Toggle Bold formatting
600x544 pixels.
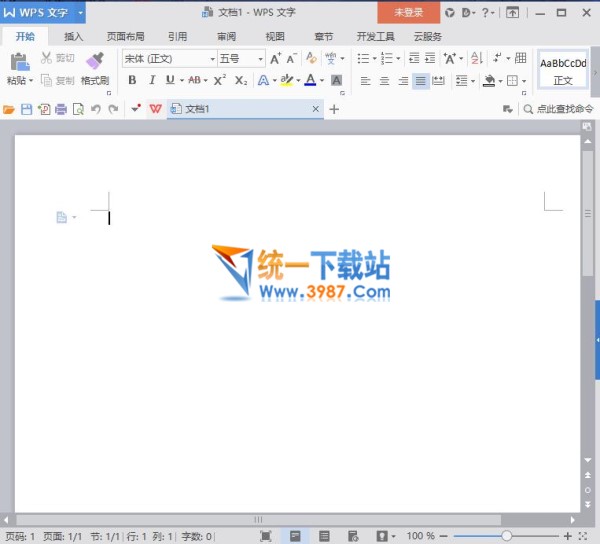tap(132, 80)
